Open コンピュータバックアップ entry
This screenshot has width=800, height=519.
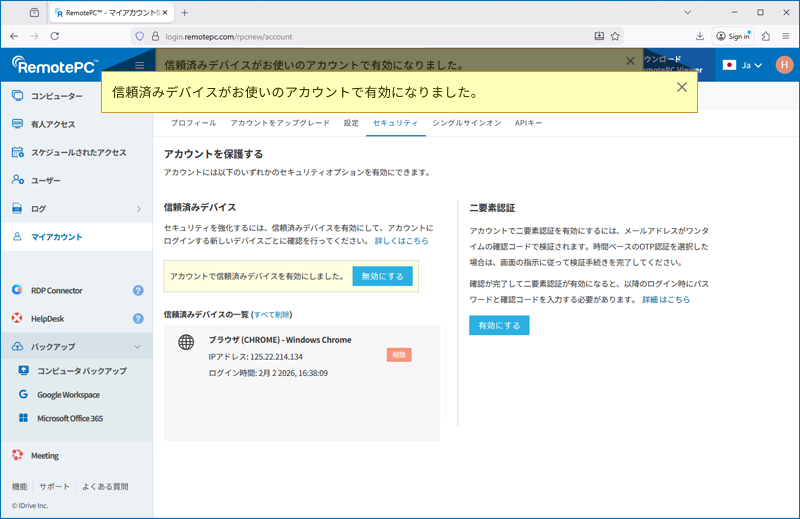click(x=82, y=371)
